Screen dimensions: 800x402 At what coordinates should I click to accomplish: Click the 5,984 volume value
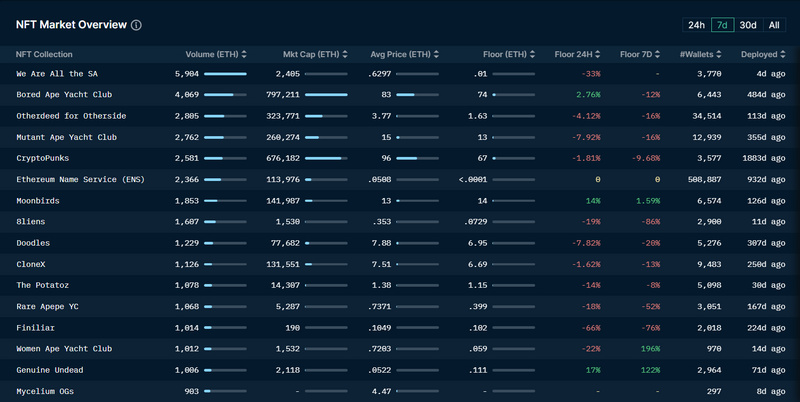(x=187, y=74)
